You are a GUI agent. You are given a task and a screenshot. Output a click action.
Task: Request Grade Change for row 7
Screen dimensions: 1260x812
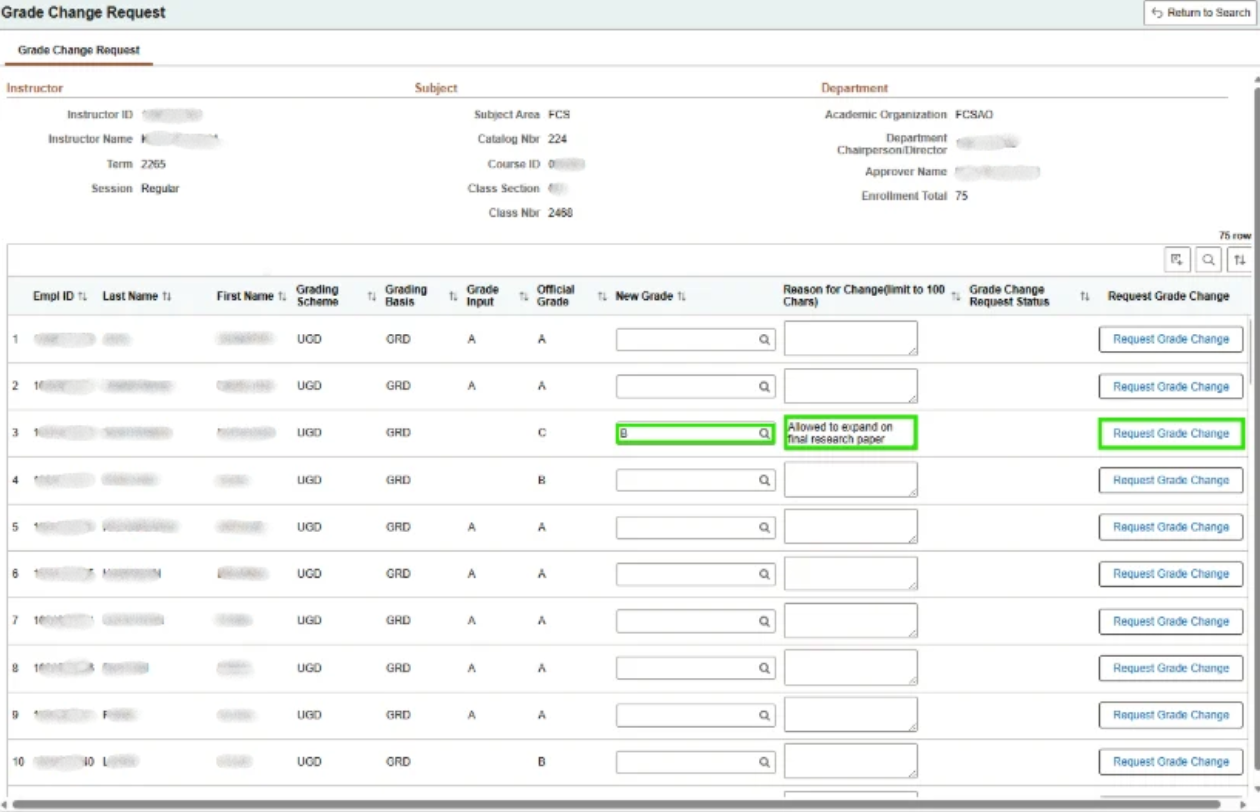click(1171, 621)
